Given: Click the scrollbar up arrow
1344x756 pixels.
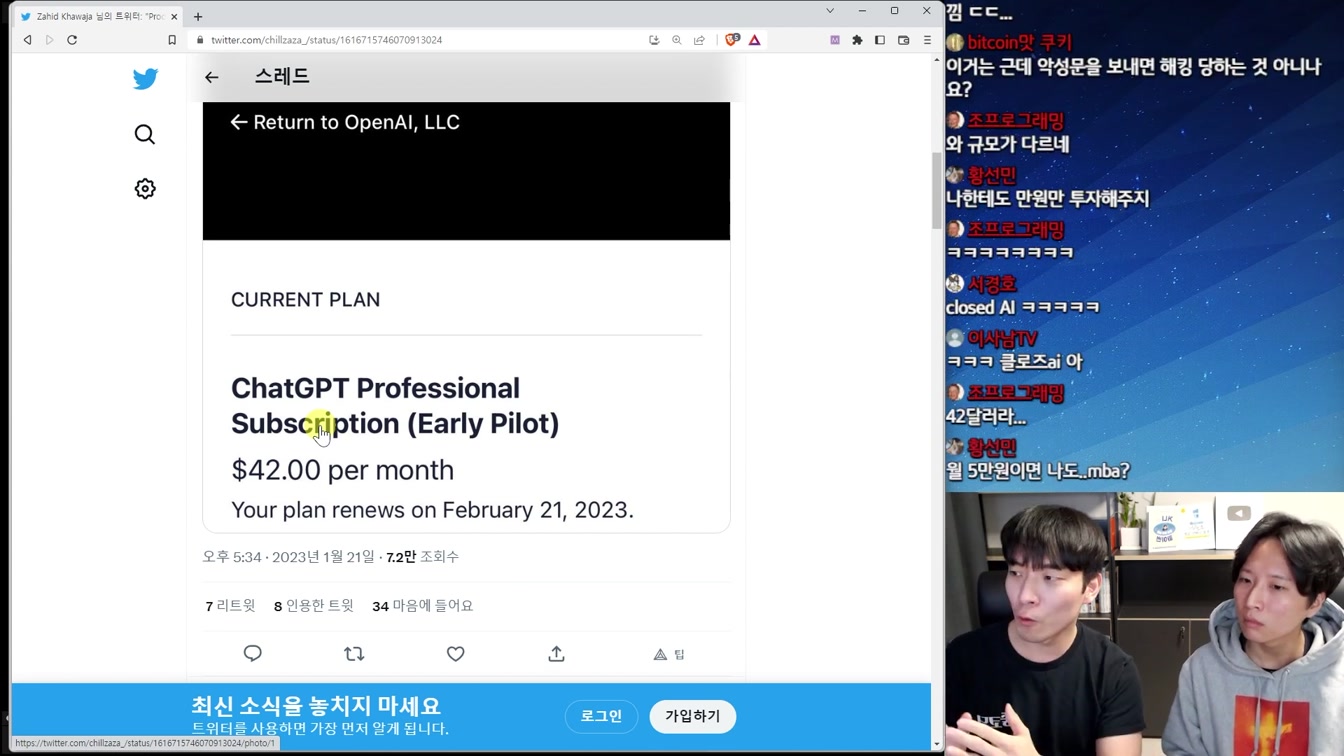Looking at the screenshot, I should 937,60.
